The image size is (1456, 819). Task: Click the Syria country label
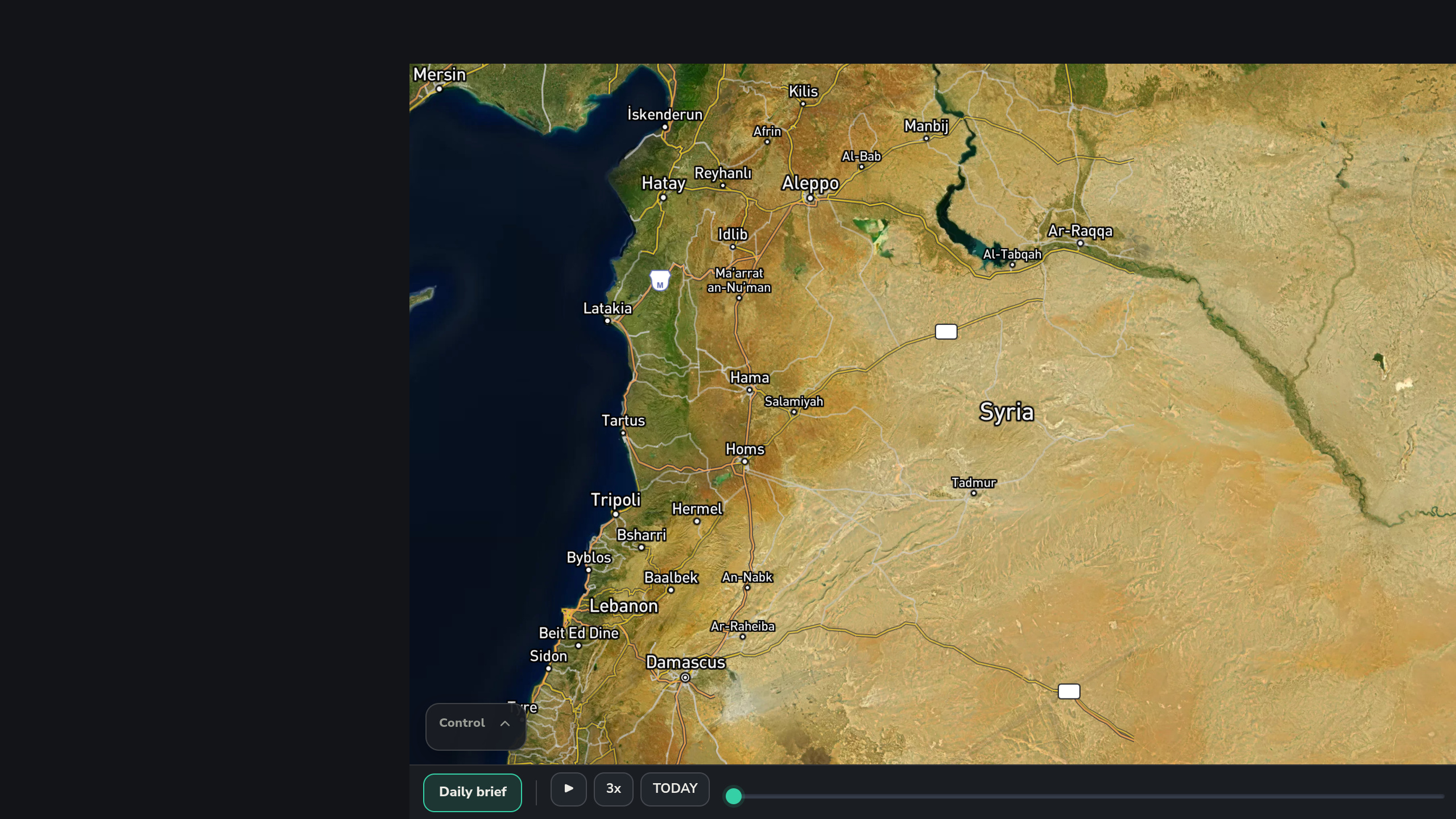(x=1006, y=412)
